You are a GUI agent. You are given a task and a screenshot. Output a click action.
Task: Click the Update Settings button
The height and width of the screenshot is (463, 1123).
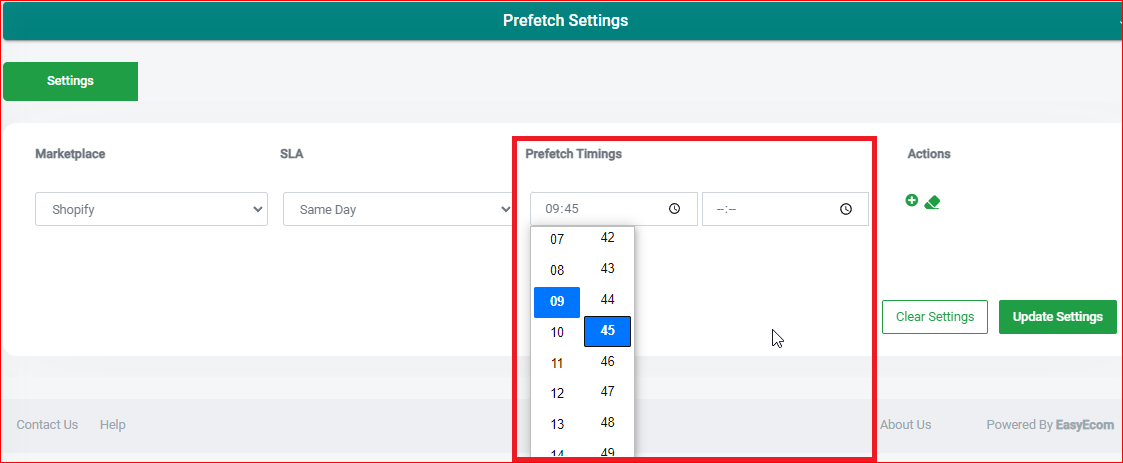1058,317
